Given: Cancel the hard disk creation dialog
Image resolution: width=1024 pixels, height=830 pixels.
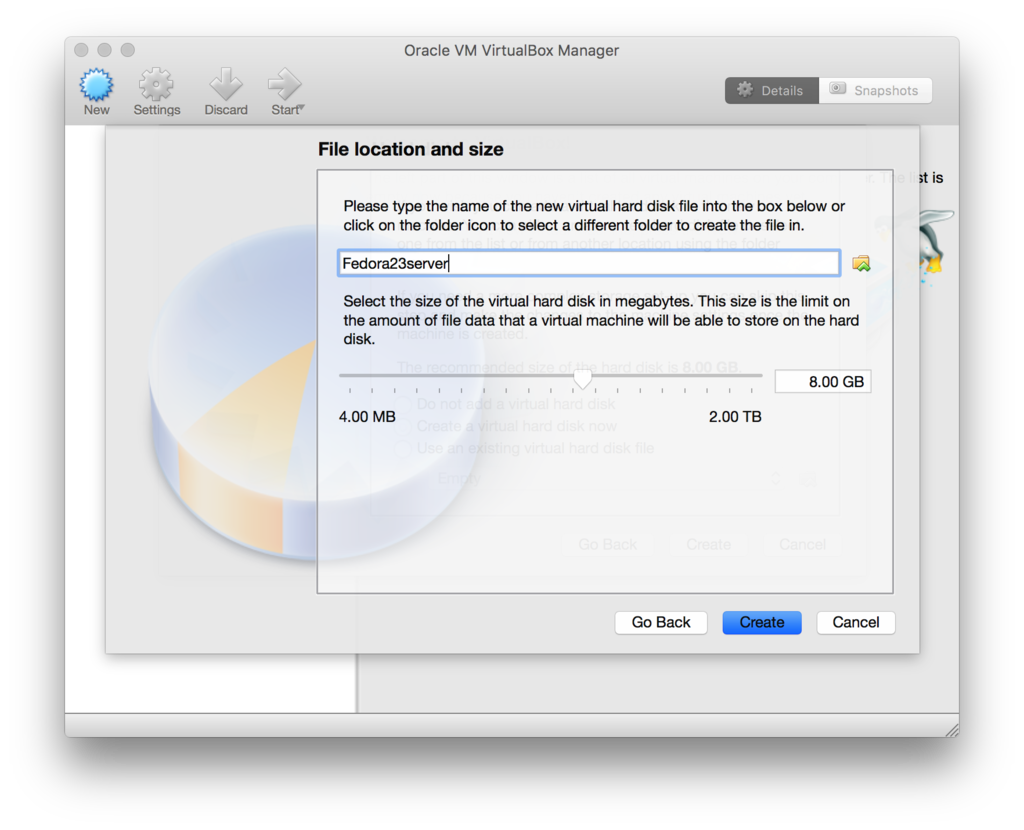Looking at the screenshot, I should [856, 622].
